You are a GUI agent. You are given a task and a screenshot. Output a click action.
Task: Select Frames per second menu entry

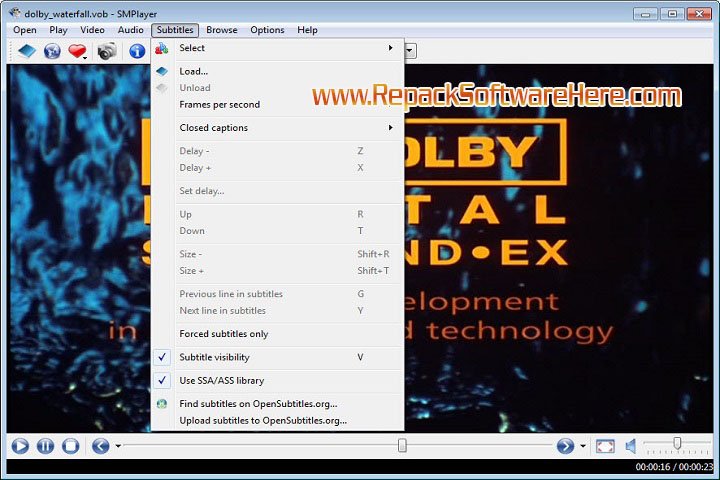click(278, 104)
